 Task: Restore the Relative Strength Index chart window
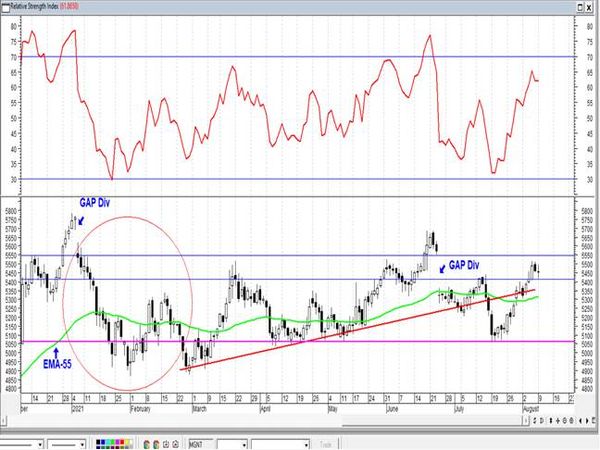(581, 7)
